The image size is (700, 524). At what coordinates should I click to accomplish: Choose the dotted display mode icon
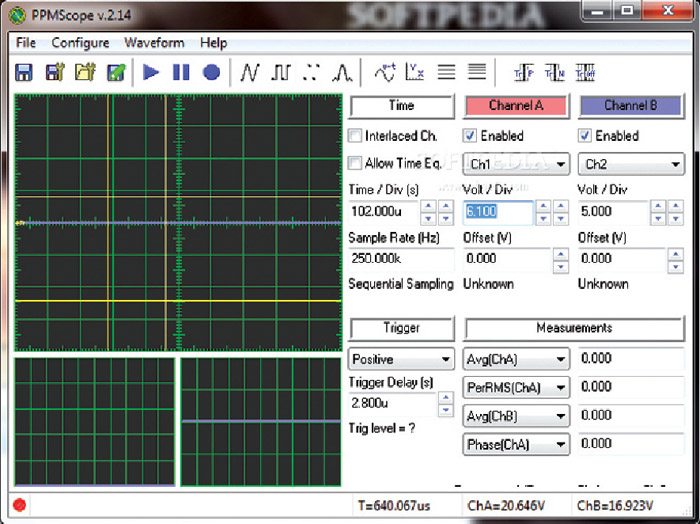pyautogui.click(x=312, y=72)
